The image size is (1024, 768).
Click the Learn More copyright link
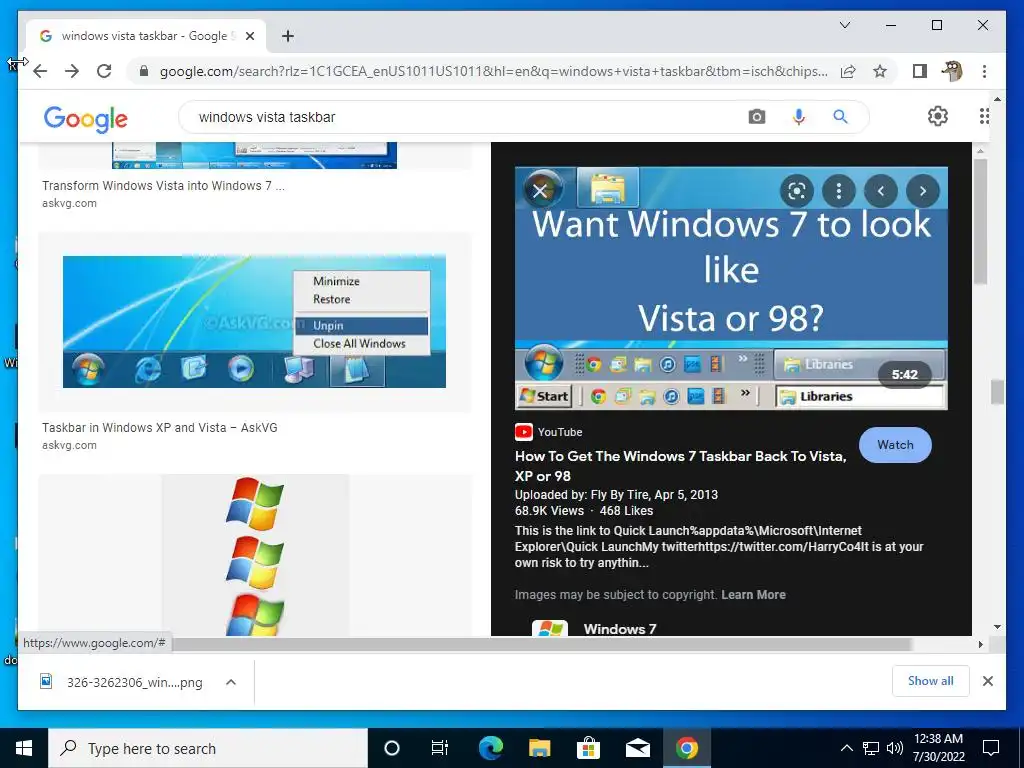click(x=753, y=595)
